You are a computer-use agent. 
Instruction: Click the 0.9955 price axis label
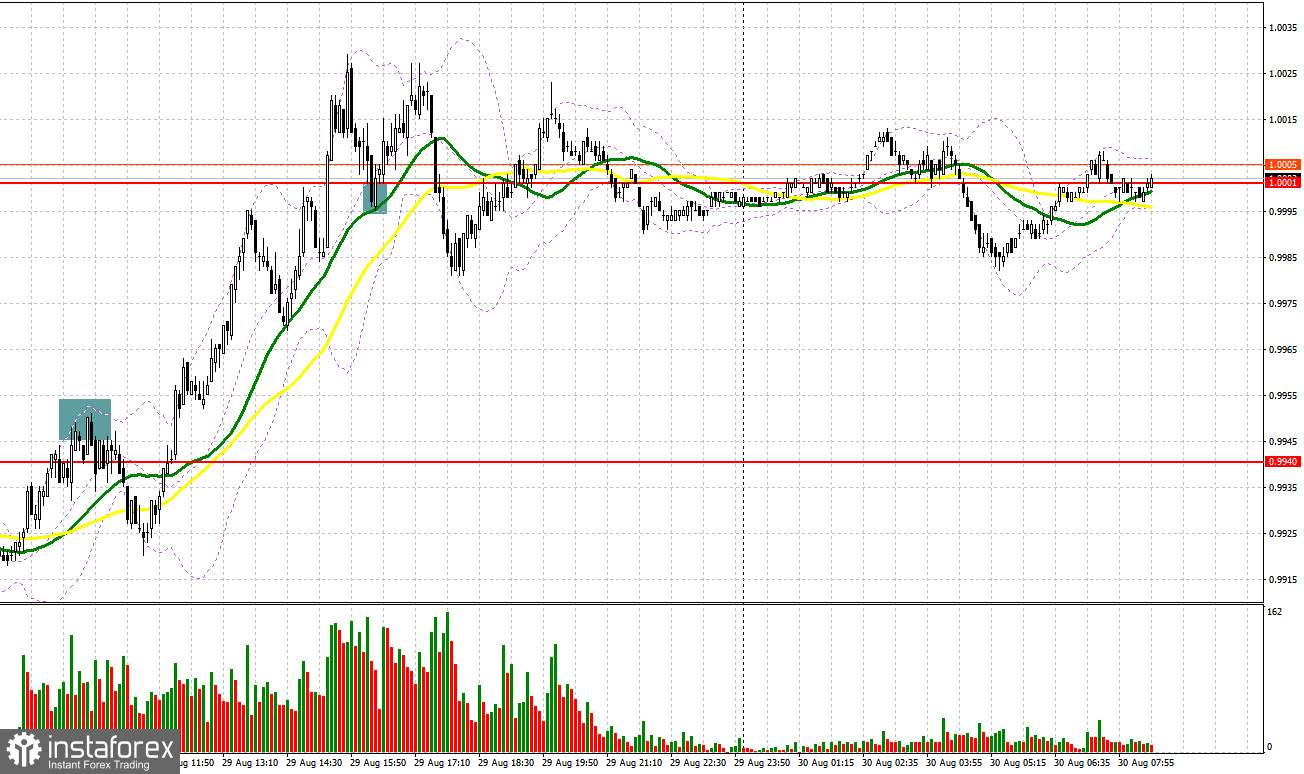pyautogui.click(x=1281, y=395)
